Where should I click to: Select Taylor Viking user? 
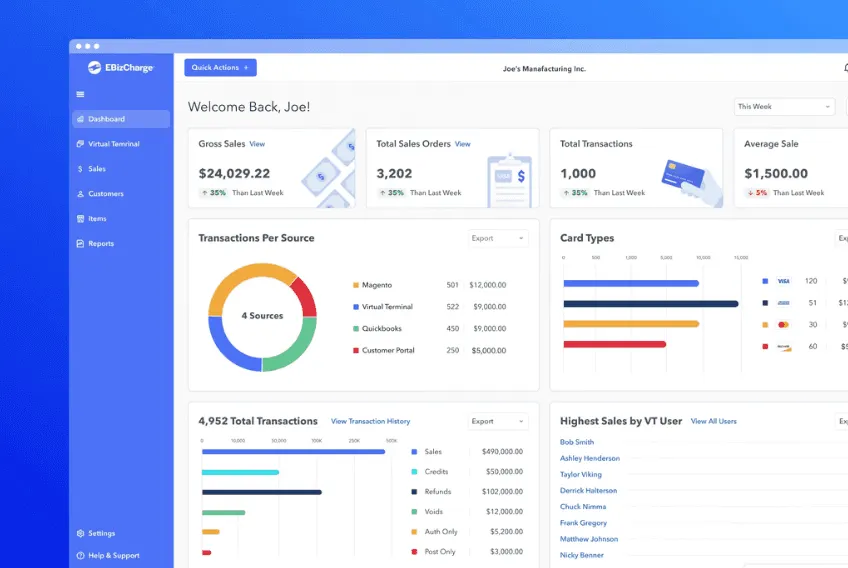point(581,475)
